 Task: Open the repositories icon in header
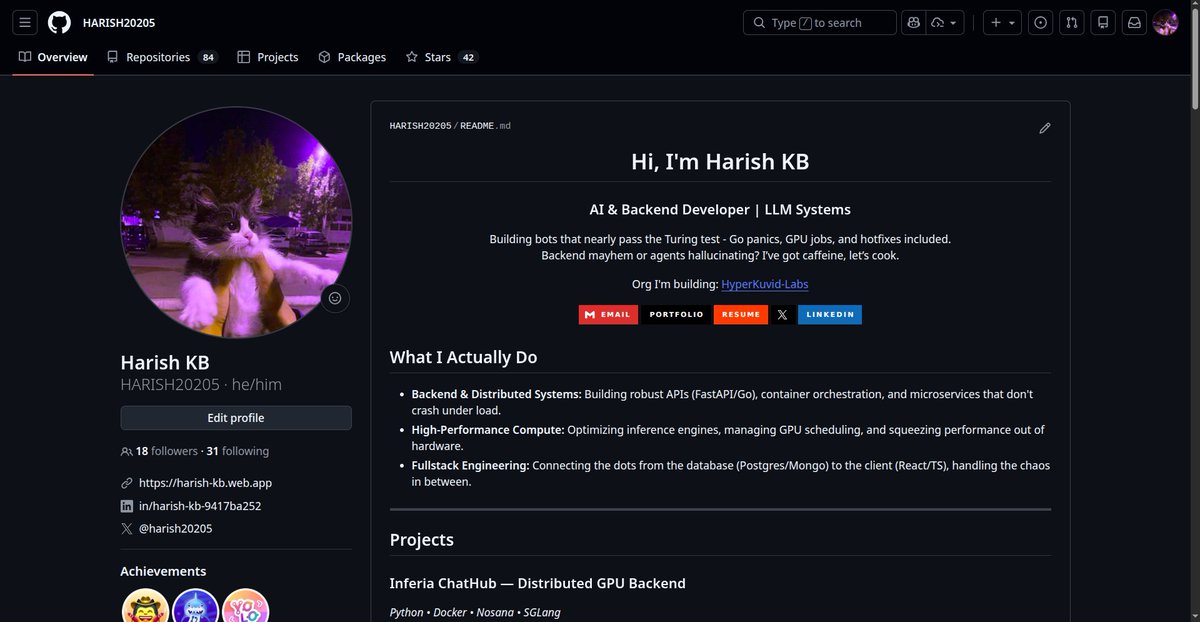click(x=1103, y=22)
